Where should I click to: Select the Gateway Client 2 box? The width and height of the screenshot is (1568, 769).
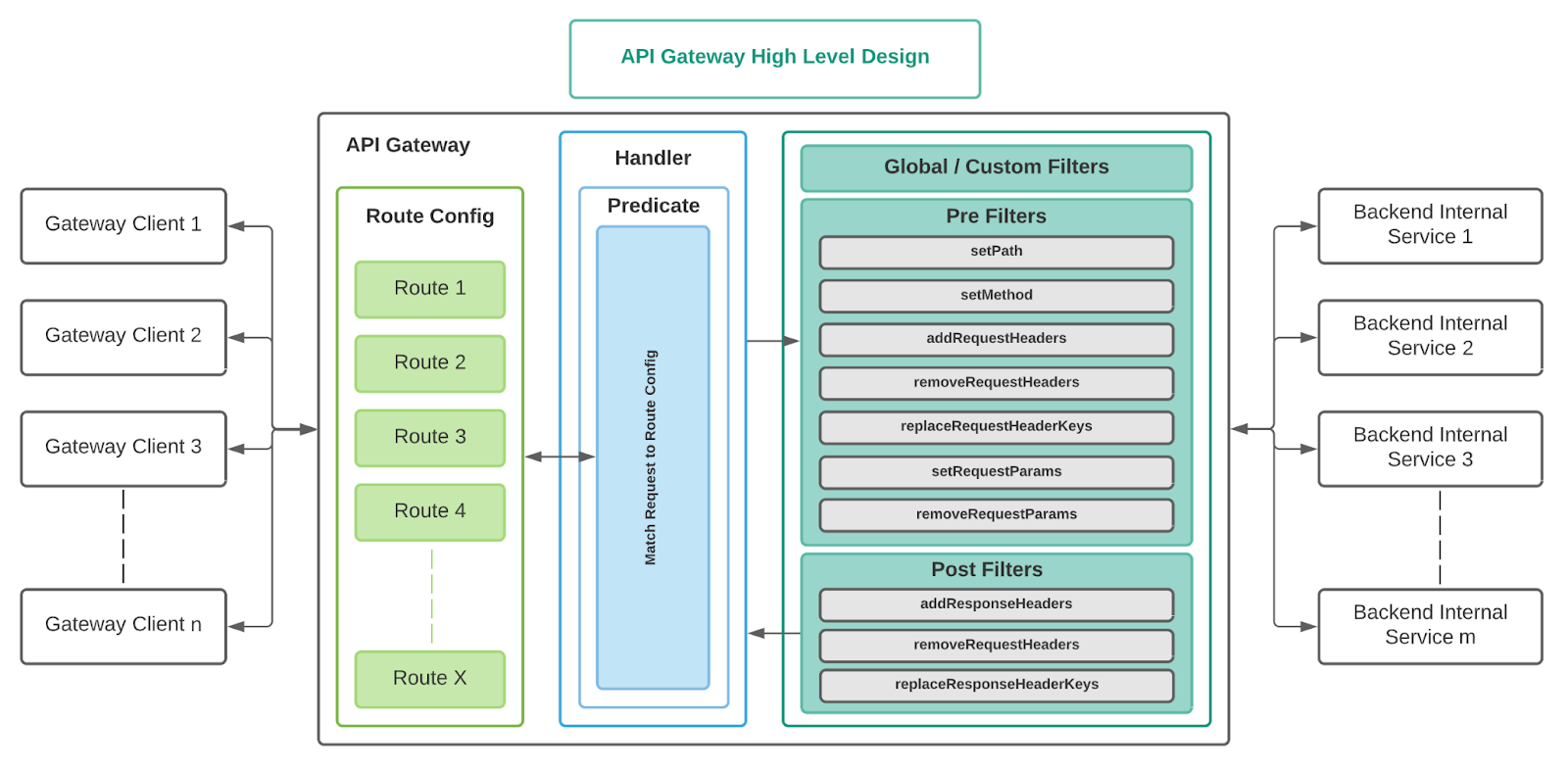click(123, 337)
